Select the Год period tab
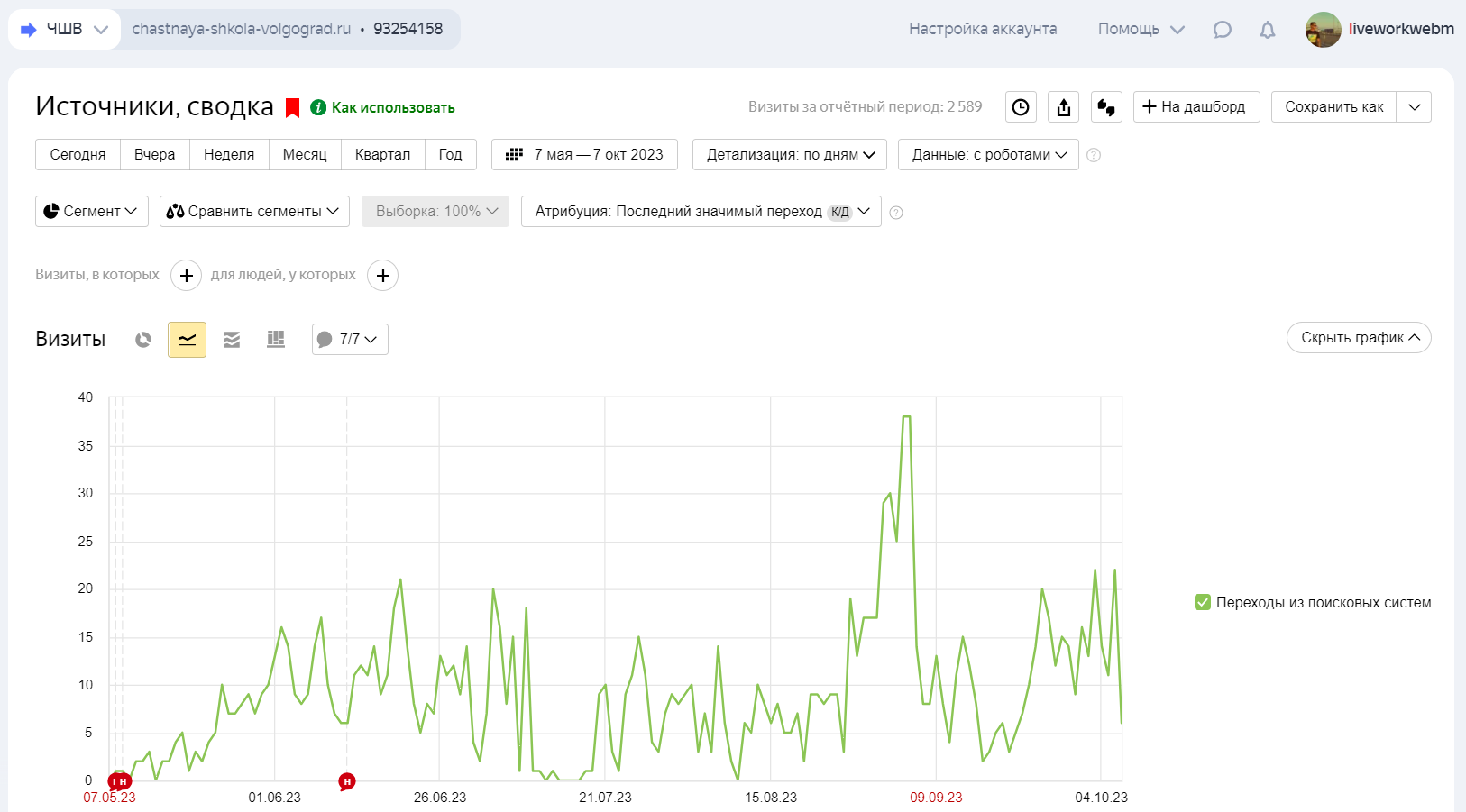This screenshot has width=1466, height=812. tap(450, 154)
